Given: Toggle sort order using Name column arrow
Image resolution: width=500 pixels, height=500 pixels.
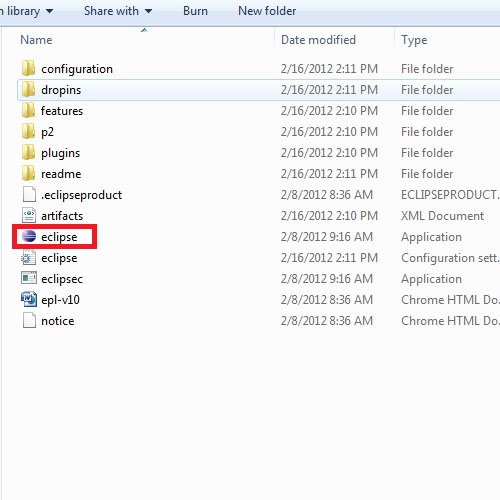Looking at the screenshot, I should point(144,30).
